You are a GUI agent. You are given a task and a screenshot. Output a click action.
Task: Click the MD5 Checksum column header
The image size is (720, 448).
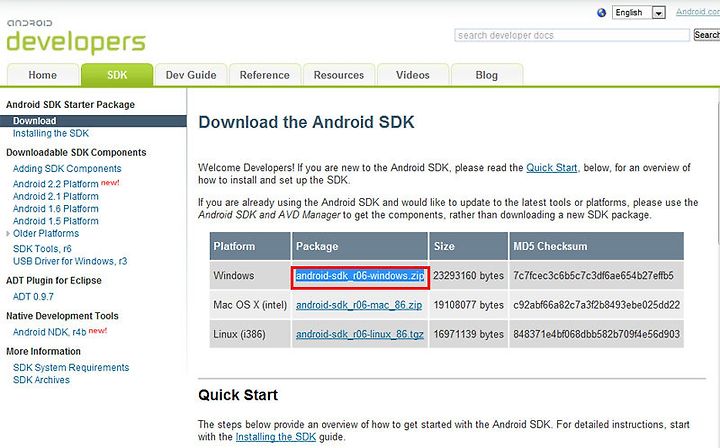click(596, 246)
